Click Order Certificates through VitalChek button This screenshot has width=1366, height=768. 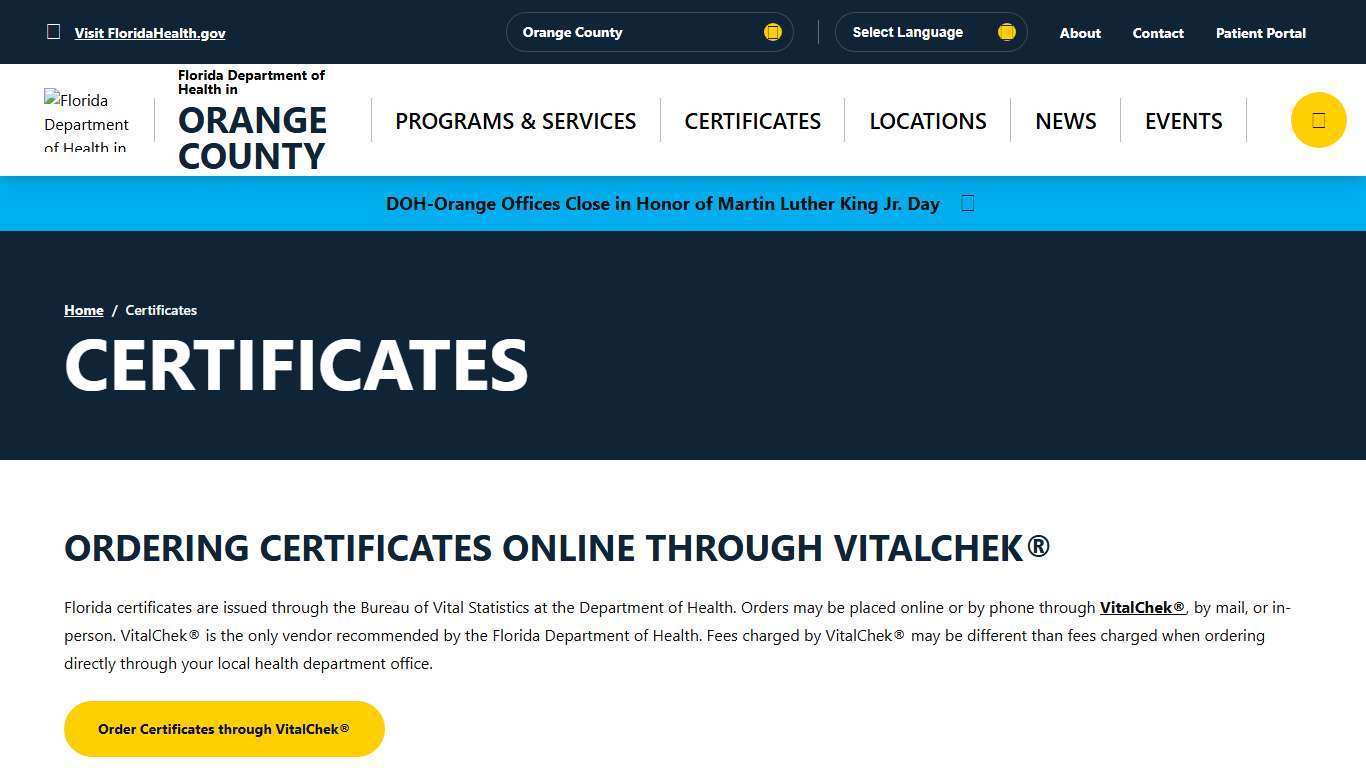tap(223, 729)
